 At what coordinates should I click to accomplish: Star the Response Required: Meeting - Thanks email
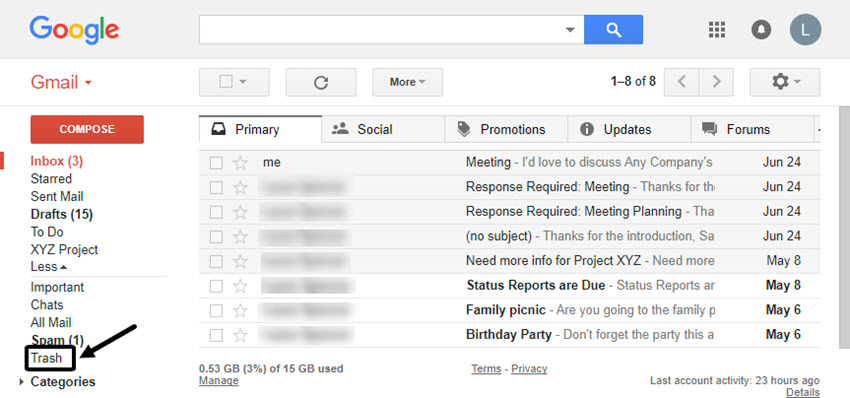click(240, 187)
